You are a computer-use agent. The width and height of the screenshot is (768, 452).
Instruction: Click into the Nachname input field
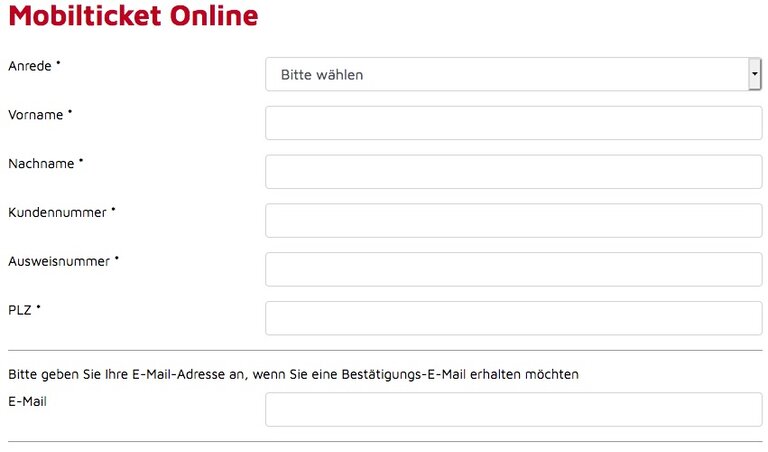pyautogui.click(x=513, y=172)
